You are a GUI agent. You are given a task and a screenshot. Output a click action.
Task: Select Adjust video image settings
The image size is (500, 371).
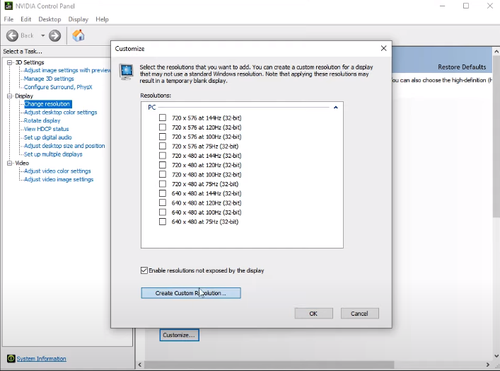(59, 179)
